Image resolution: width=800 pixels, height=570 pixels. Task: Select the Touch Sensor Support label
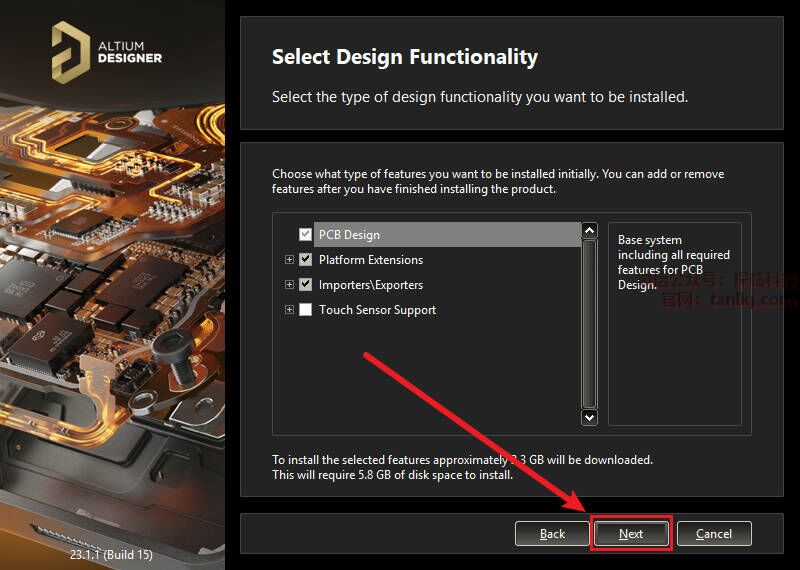coord(378,310)
